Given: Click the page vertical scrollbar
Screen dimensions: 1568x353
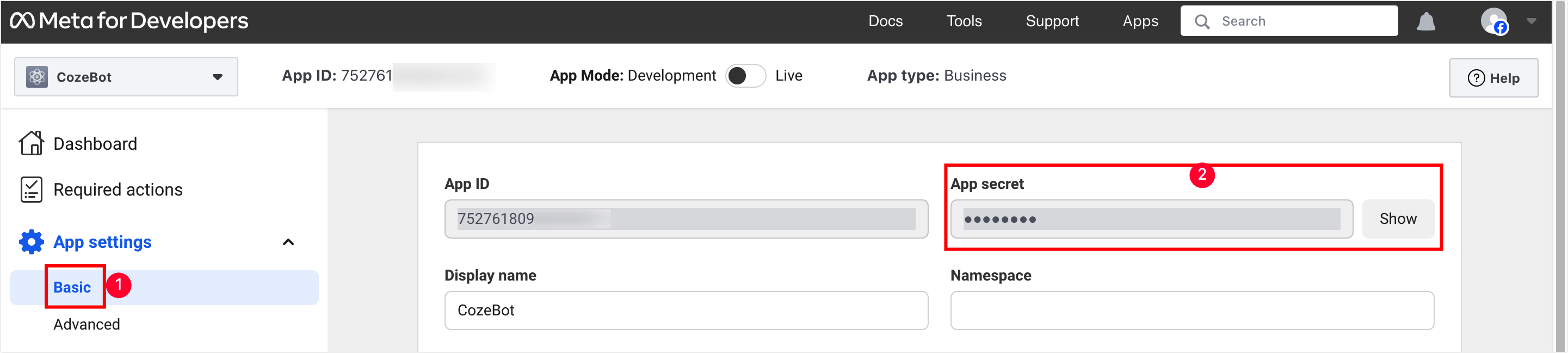Looking at the screenshot, I should coord(1559,177).
